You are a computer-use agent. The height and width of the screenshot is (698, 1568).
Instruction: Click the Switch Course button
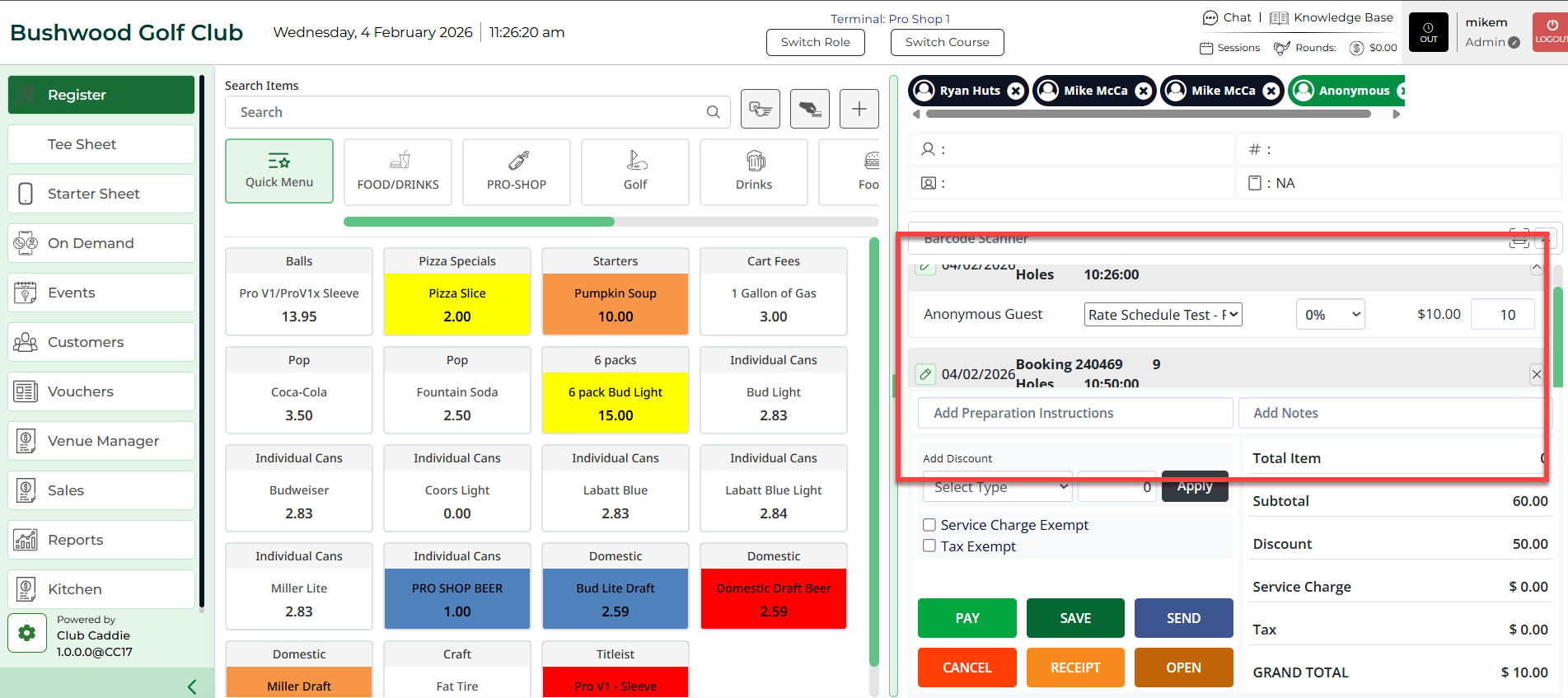point(947,42)
